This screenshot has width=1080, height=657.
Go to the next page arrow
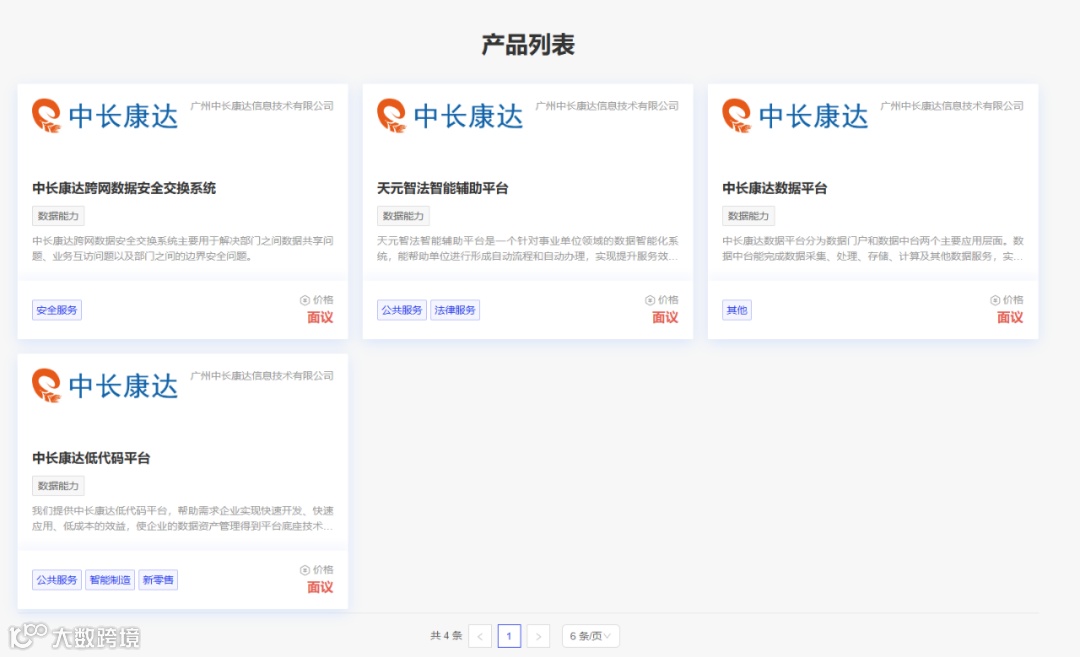coord(538,636)
